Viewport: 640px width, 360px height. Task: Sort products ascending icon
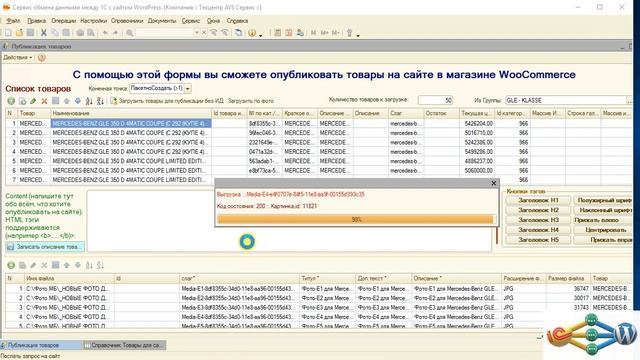[x=89, y=101]
